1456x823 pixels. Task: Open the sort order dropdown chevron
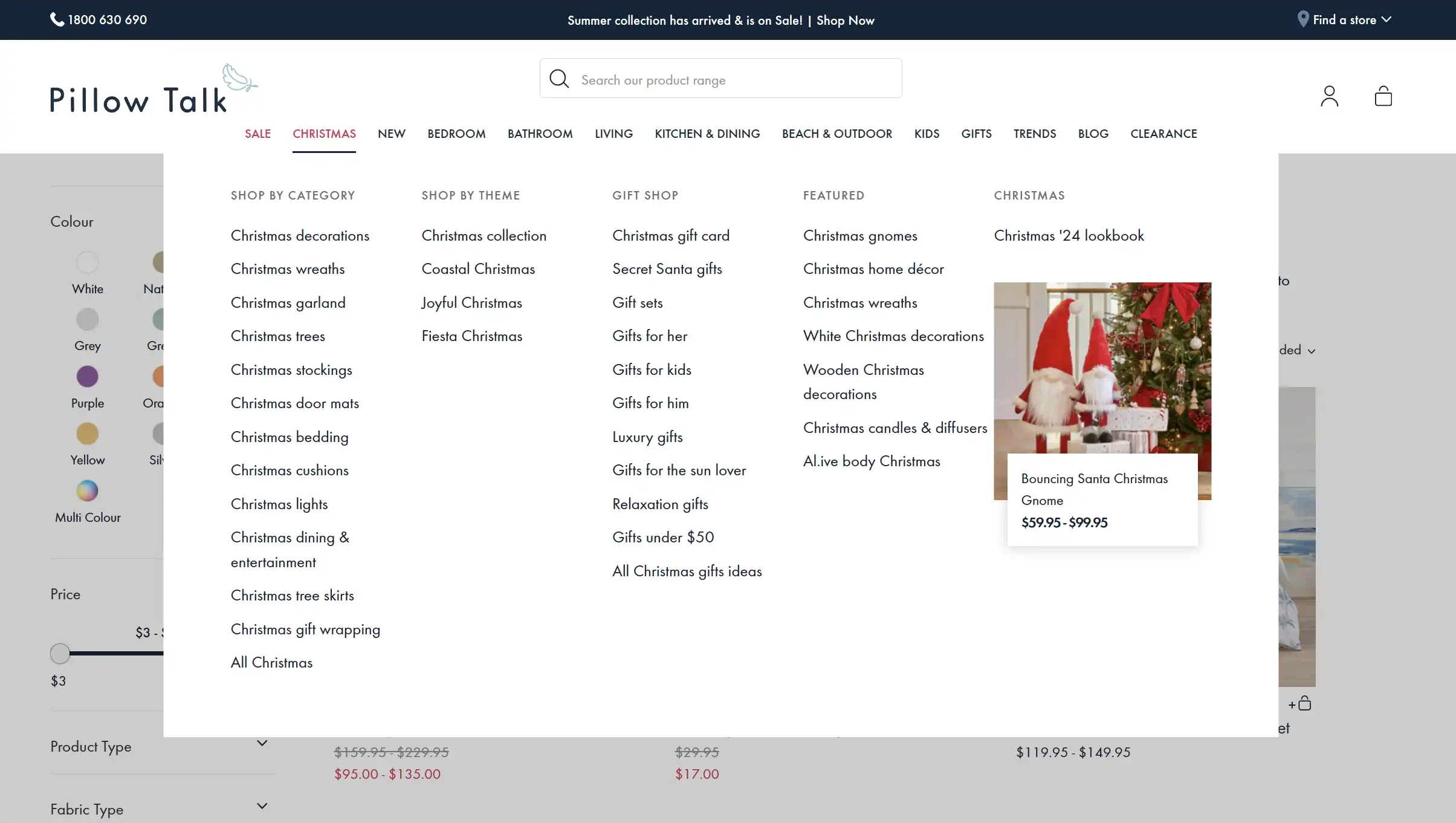tap(1312, 351)
